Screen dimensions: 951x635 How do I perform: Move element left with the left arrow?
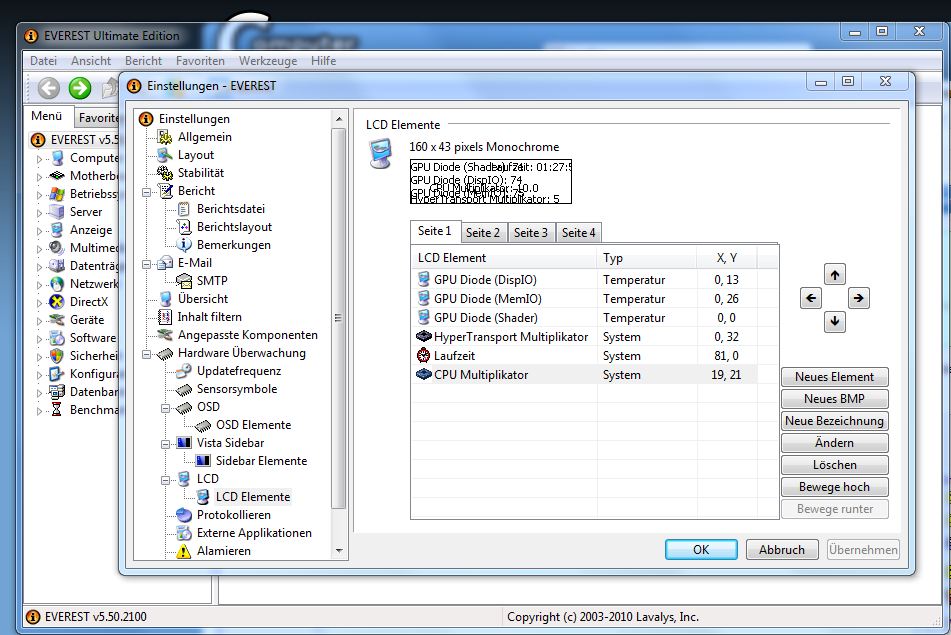pyautogui.click(x=811, y=298)
